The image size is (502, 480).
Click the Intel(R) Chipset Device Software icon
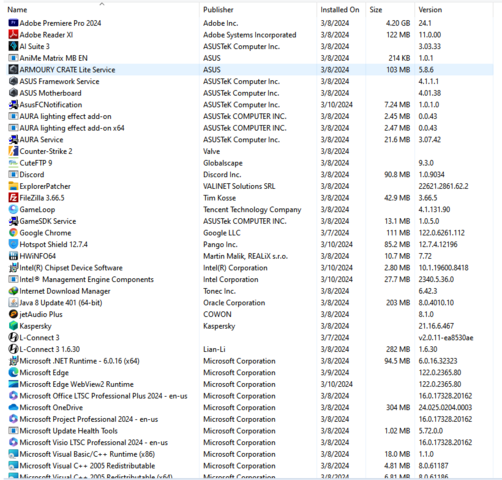[13, 268]
